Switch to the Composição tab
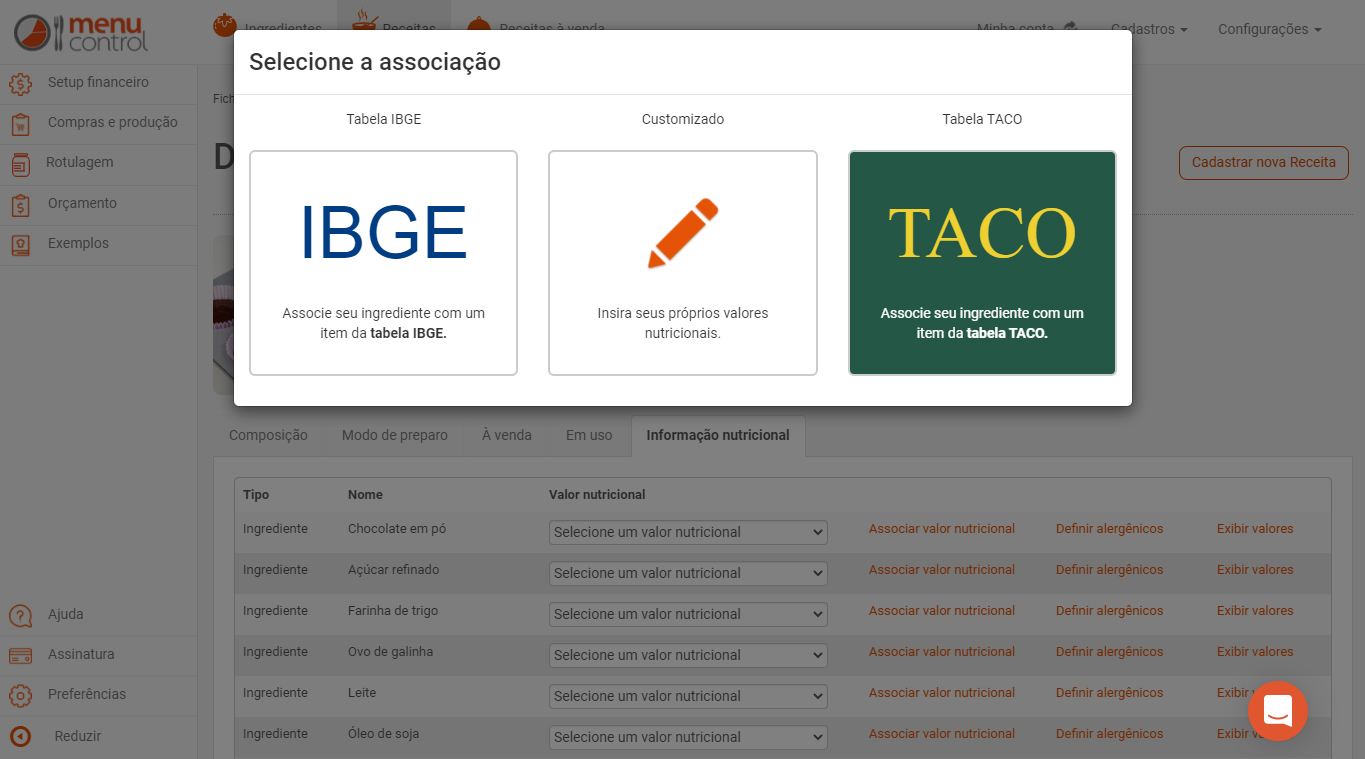1365x759 pixels. (x=268, y=436)
